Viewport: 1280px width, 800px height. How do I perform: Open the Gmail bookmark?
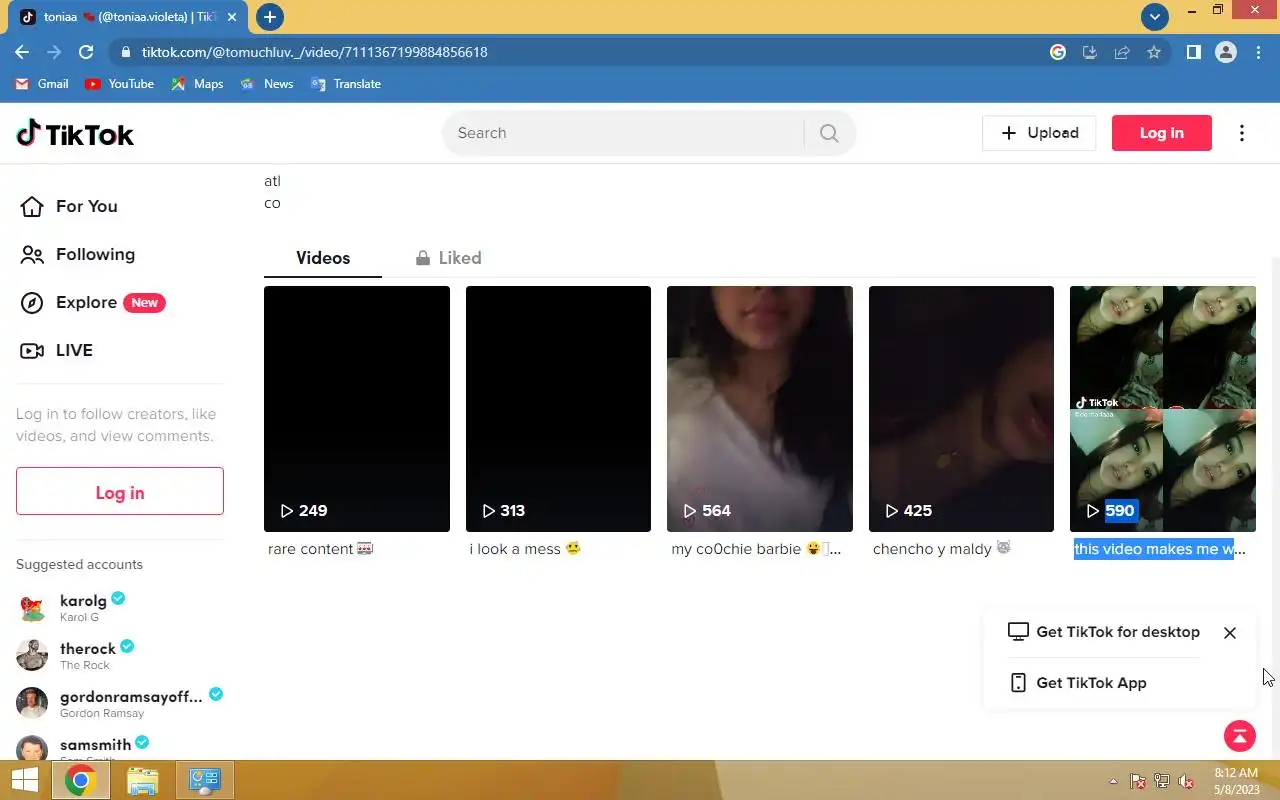tap(42, 84)
